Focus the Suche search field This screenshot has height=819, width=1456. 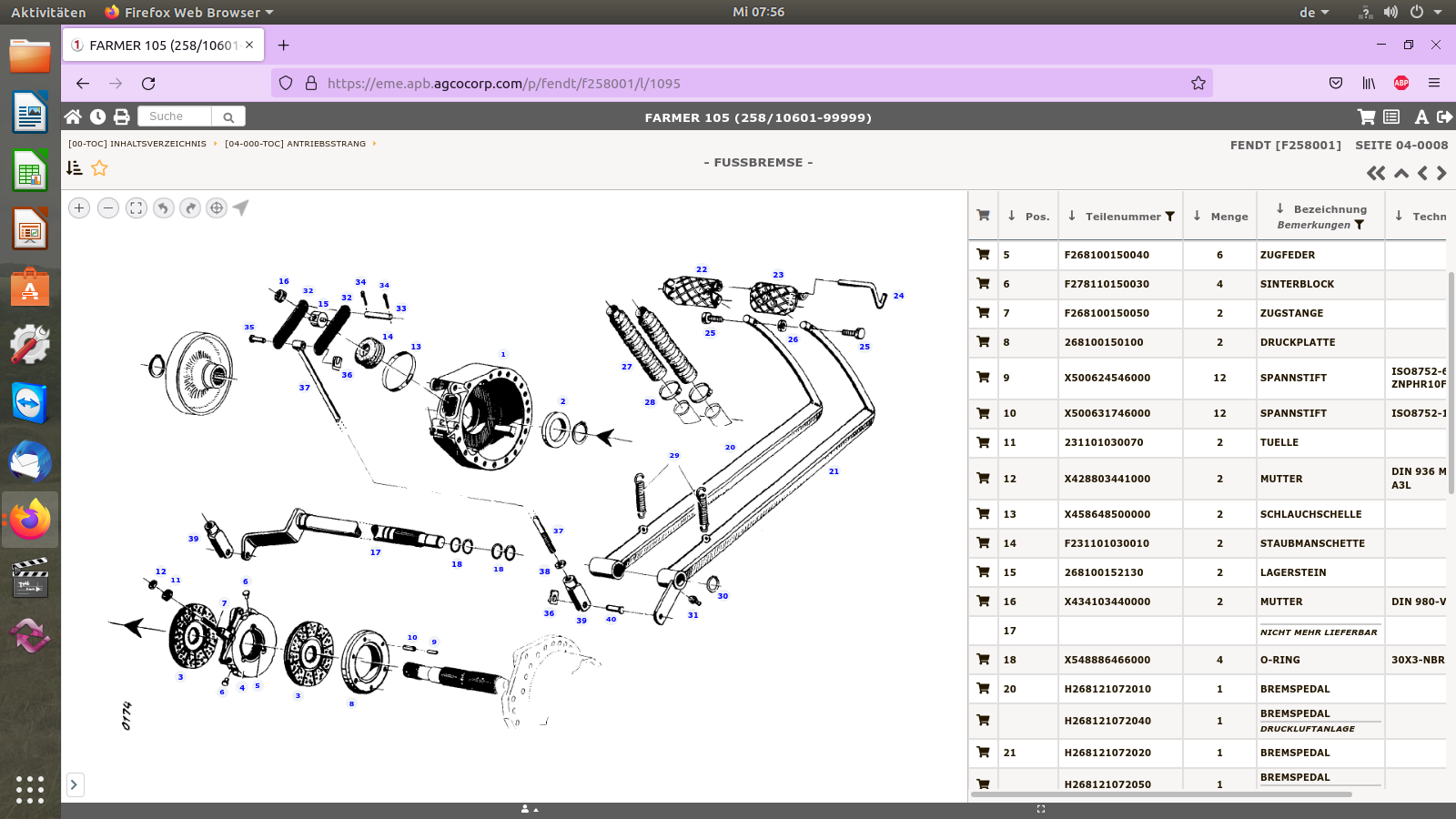175,116
